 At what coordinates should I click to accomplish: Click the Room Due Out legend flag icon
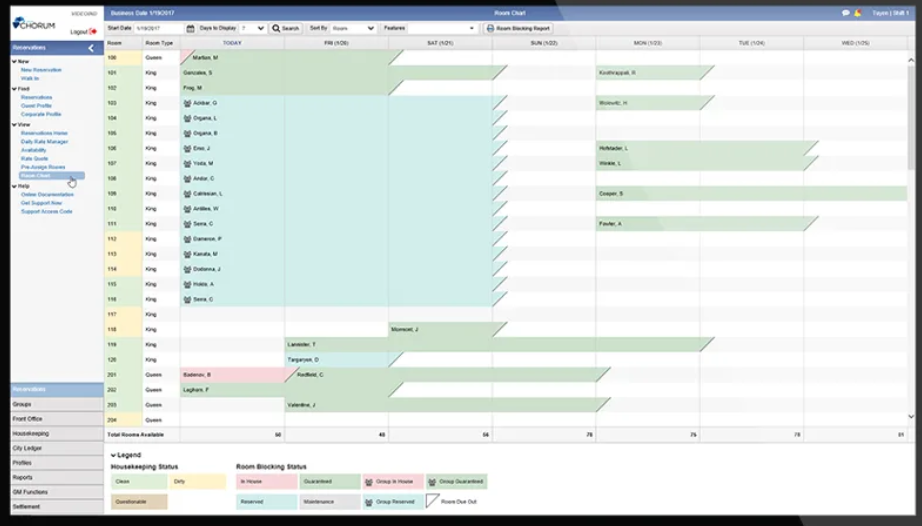click(x=432, y=501)
